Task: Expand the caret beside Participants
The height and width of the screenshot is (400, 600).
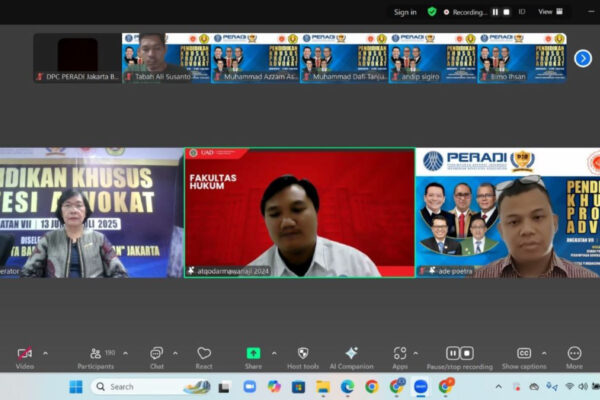Action: point(126,353)
